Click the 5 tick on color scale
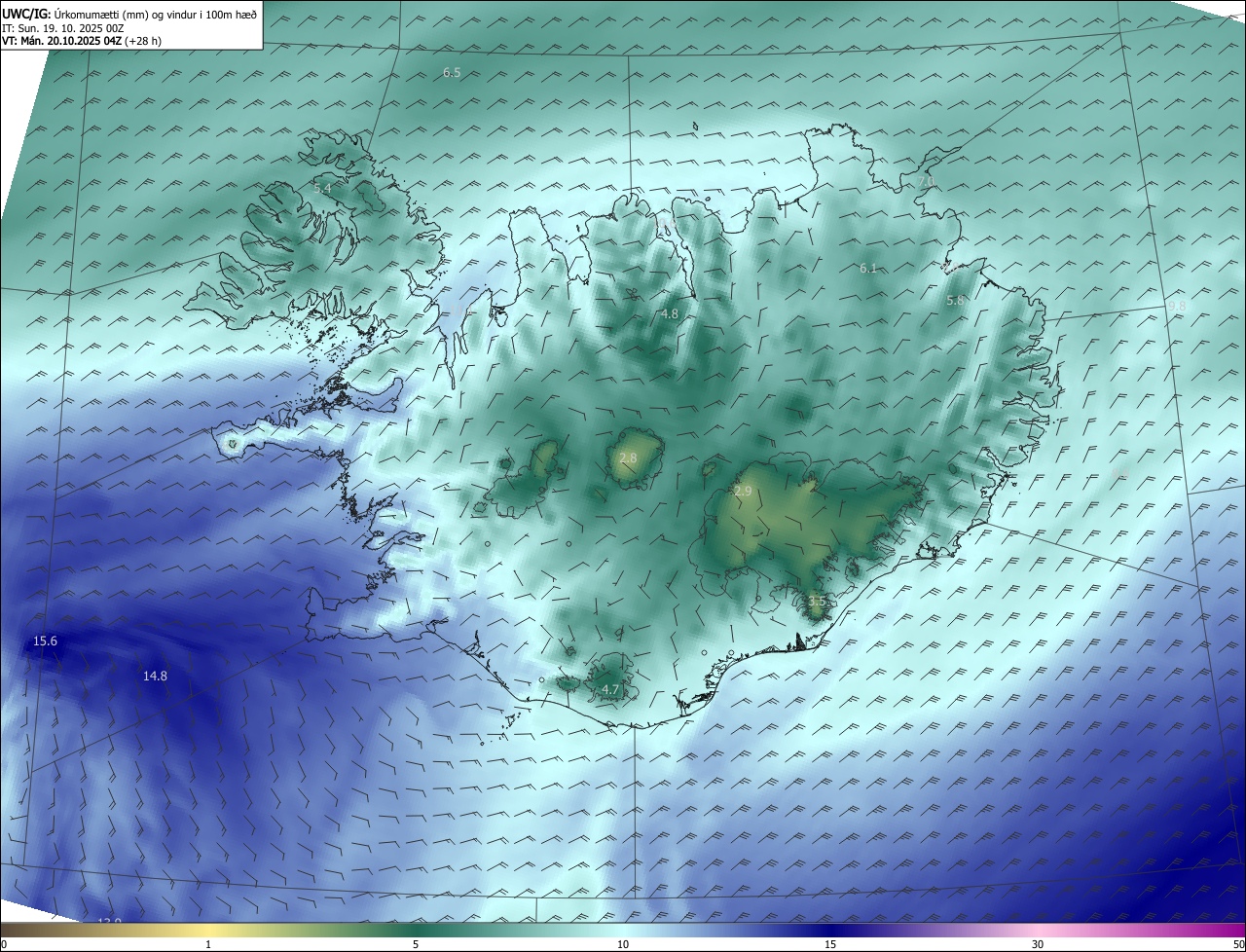 pos(416,944)
